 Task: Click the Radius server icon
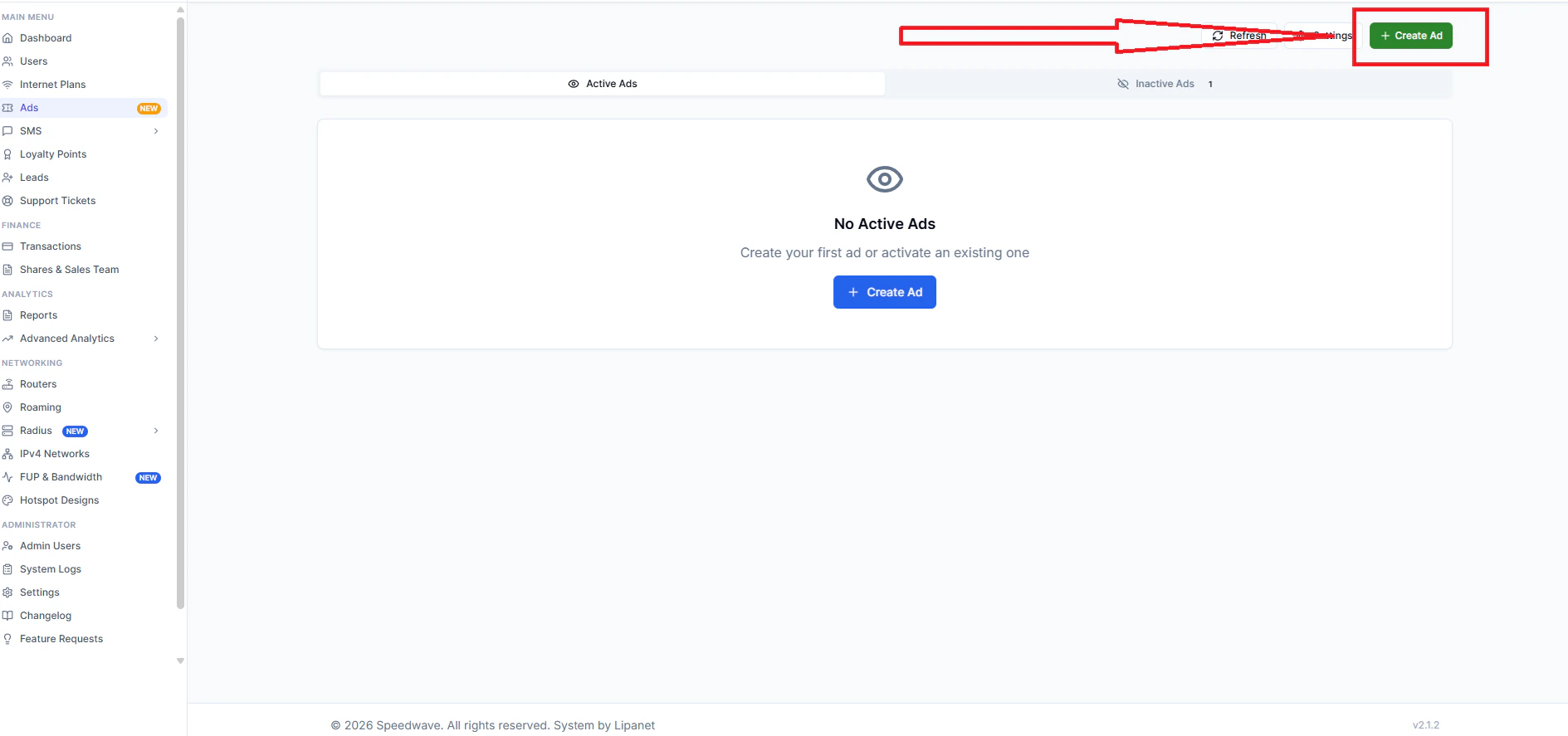(7, 431)
